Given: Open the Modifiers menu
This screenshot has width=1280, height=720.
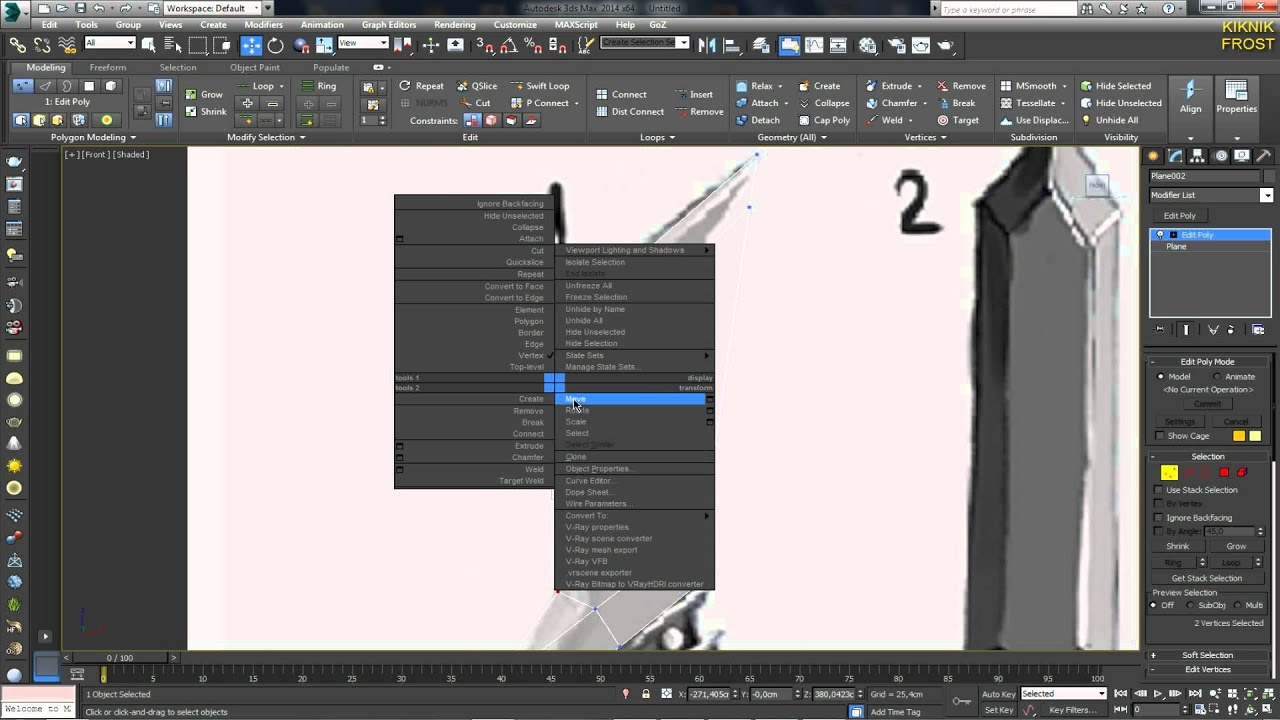Looking at the screenshot, I should coord(263,24).
